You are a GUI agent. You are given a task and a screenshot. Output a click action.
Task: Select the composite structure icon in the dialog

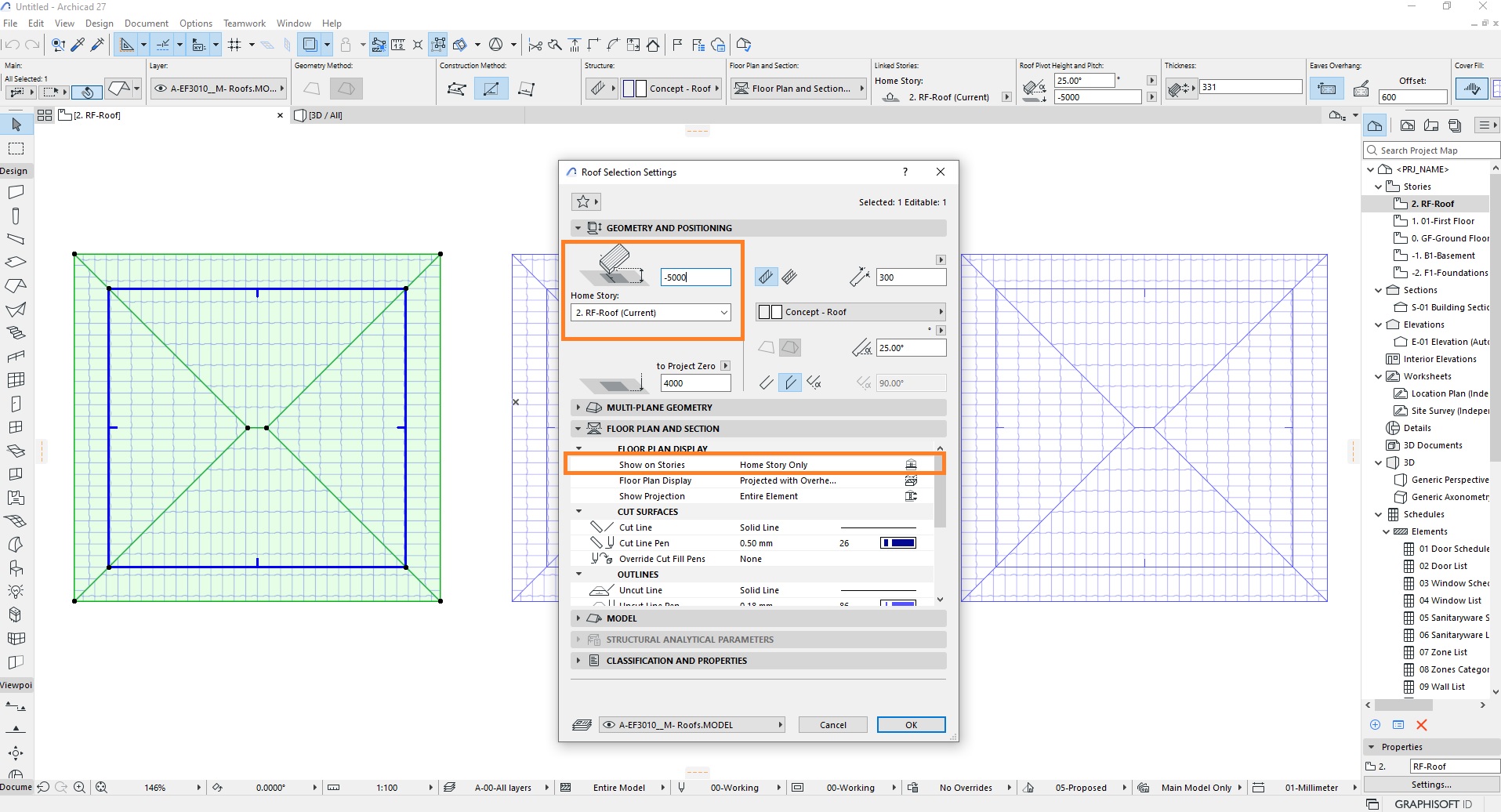coord(790,277)
